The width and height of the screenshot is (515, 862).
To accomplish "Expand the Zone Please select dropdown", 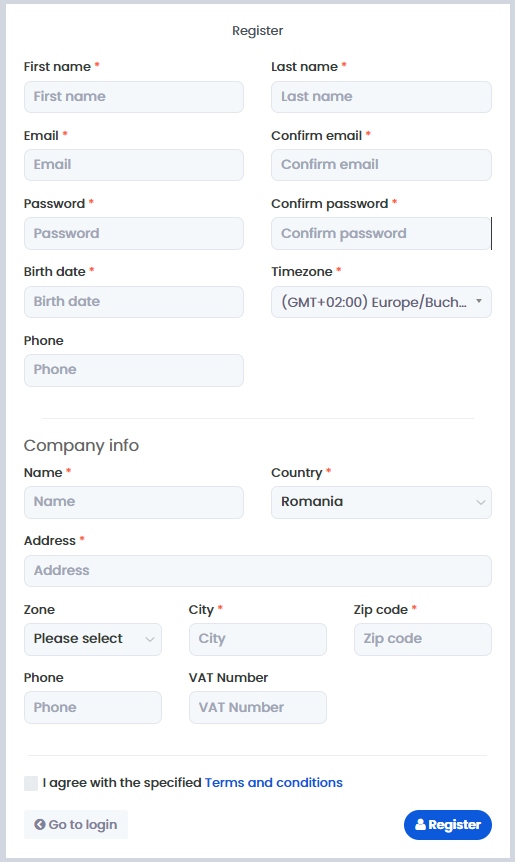I will click(93, 639).
